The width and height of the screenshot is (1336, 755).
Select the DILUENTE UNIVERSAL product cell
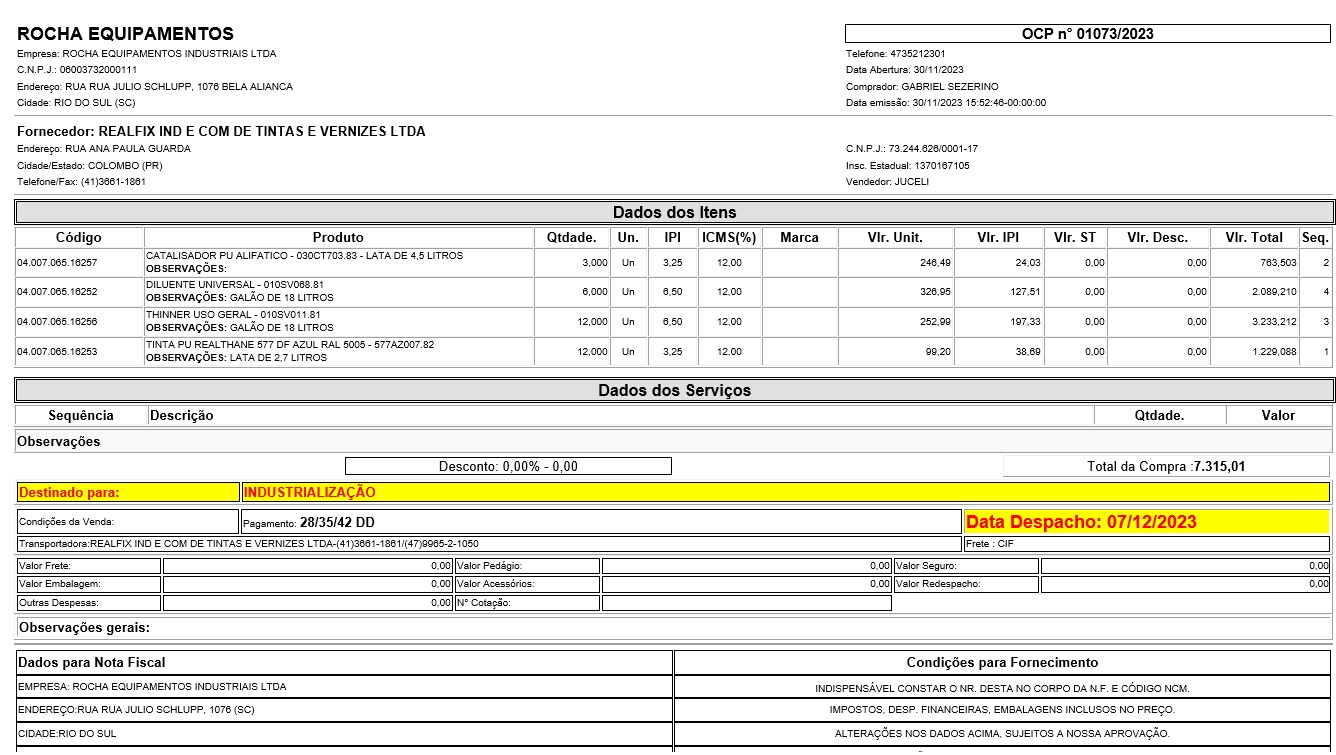pyautogui.click(x=339, y=291)
